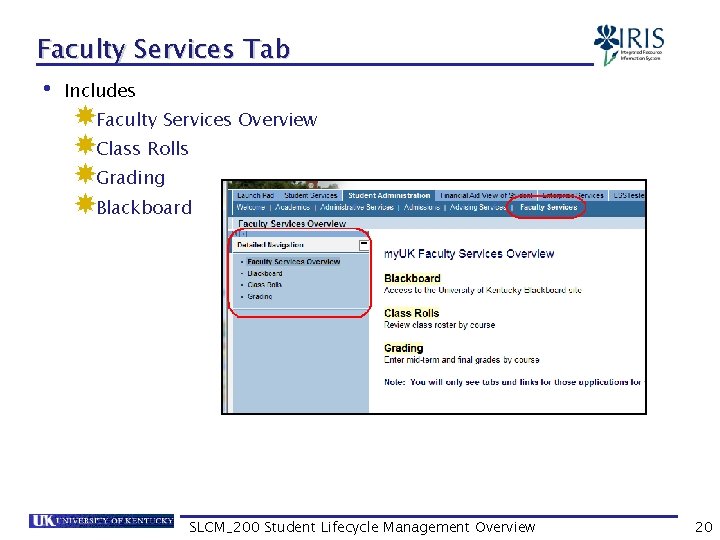The image size is (720, 540).
Task: Go to the Academics sub-tab
Action: [292, 208]
